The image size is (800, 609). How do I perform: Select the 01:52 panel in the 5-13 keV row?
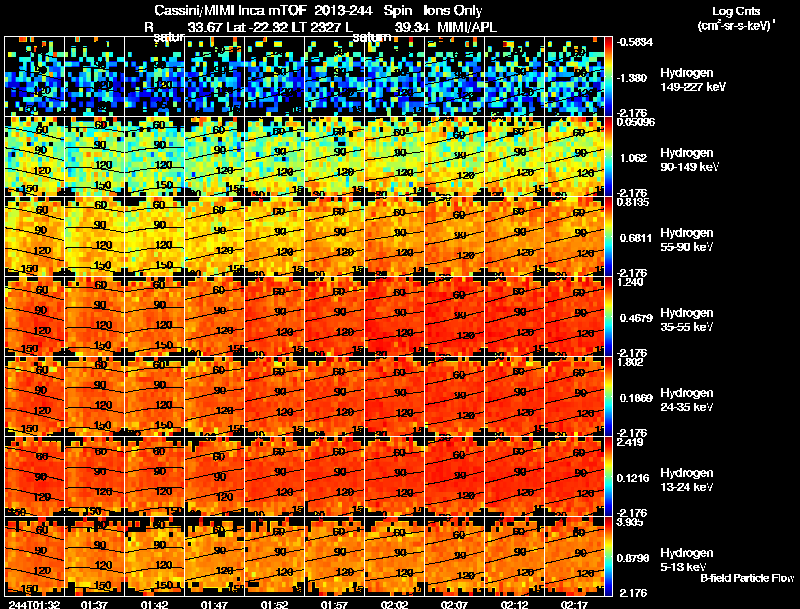pyautogui.click(x=274, y=556)
